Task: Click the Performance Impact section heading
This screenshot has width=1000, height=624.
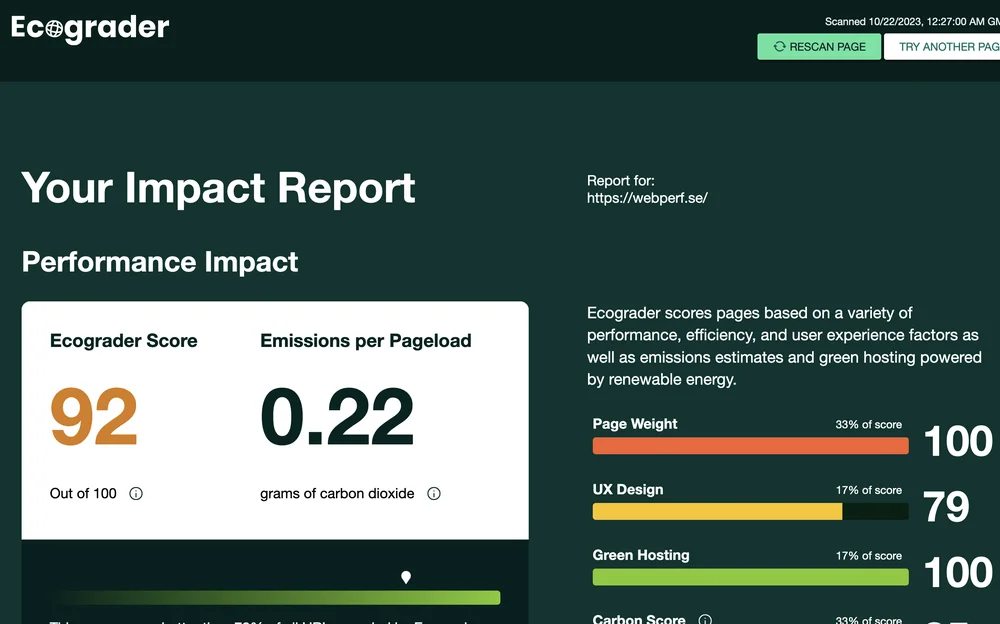Action: point(160,262)
